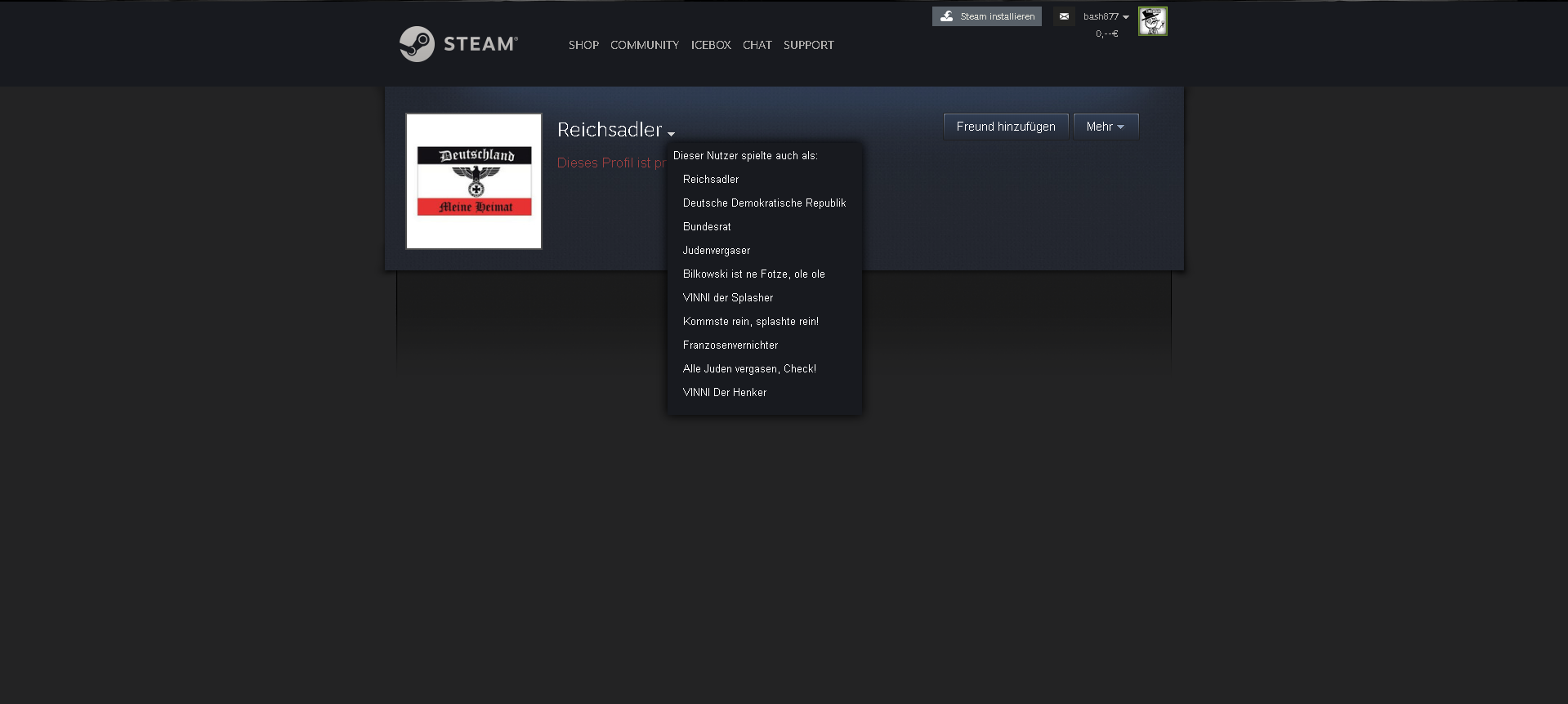
Task: Click the large profile avatar image
Action: [474, 181]
